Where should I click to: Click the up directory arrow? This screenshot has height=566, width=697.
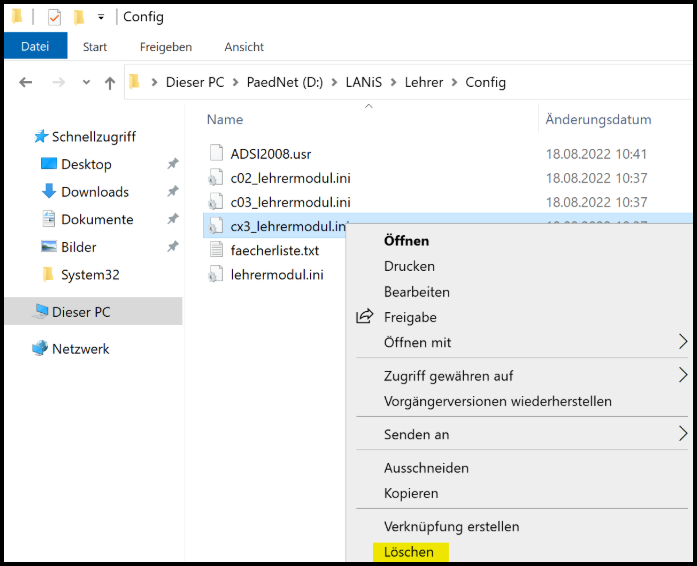[x=109, y=83]
